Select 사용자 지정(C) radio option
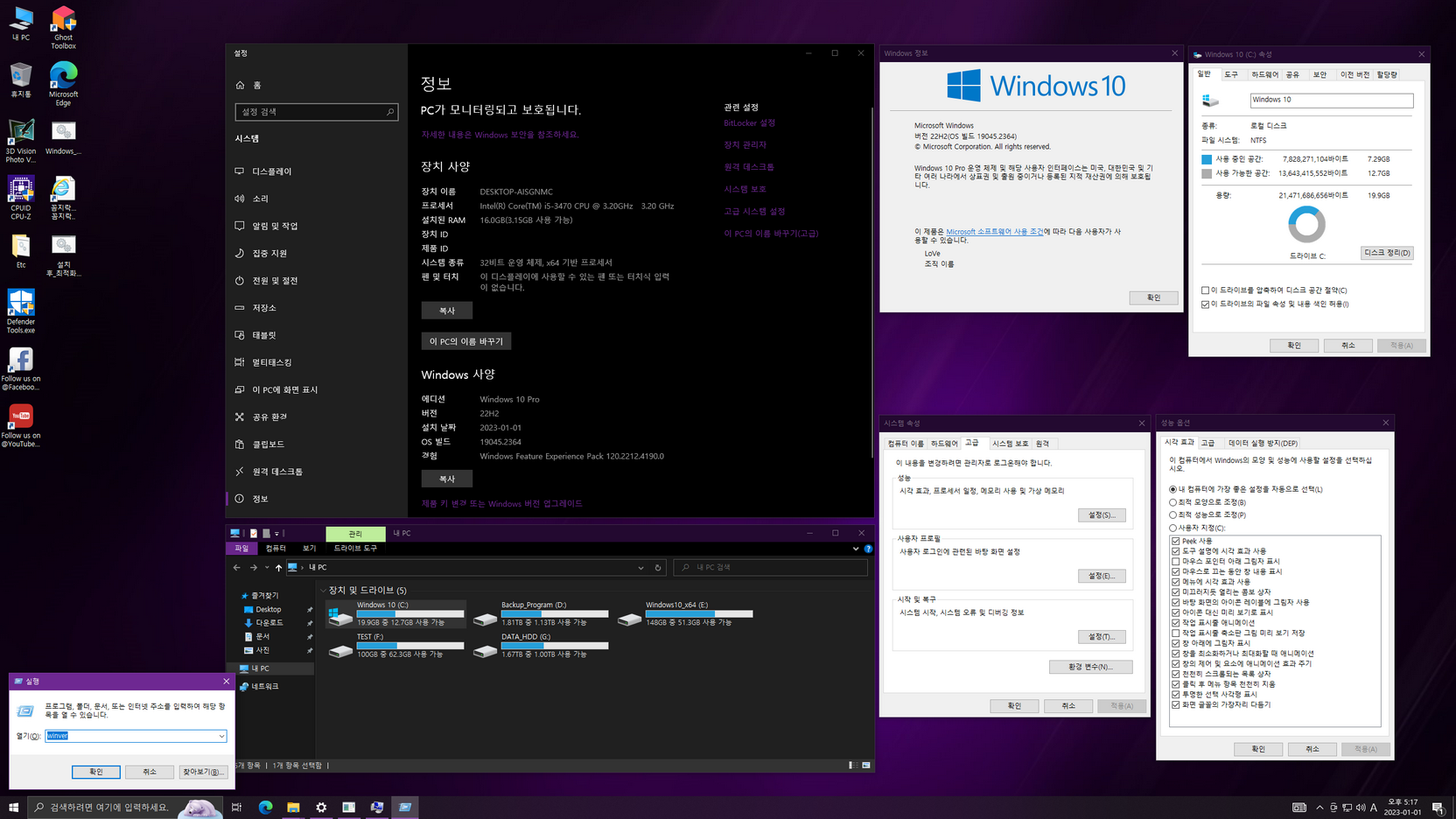This screenshot has width=1456, height=819. click(x=1173, y=528)
